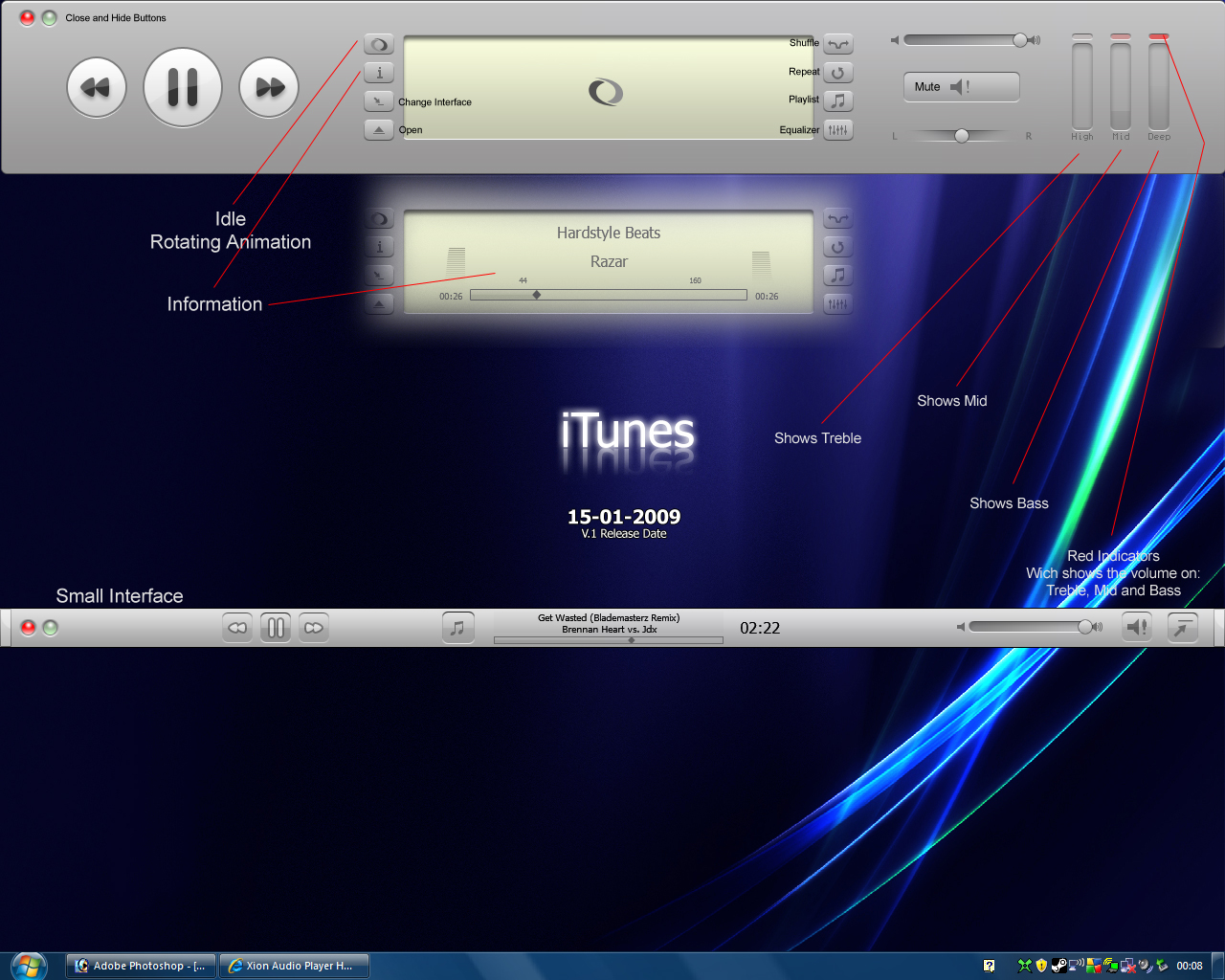Click the info icon beside the middle display
Image resolution: width=1225 pixels, height=980 pixels.
point(379,247)
